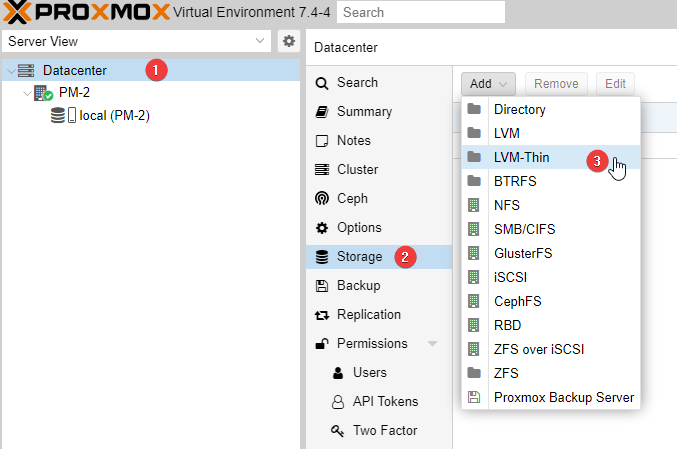Viewport: 677px width, 449px height.
Task: Click the API Tokens user icon
Action: coord(338,402)
